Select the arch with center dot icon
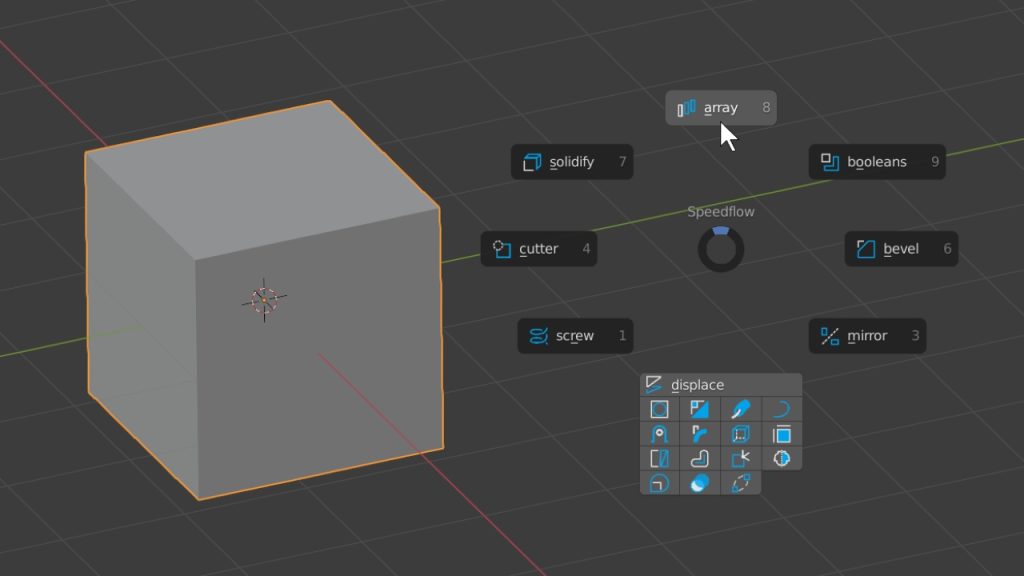This screenshot has width=1024, height=576. pos(659,434)
